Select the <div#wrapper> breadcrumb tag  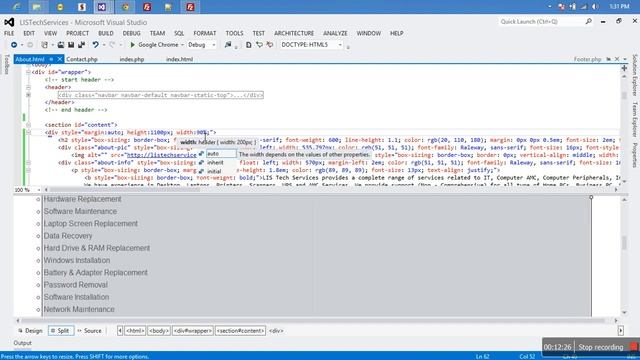(193, 331)
